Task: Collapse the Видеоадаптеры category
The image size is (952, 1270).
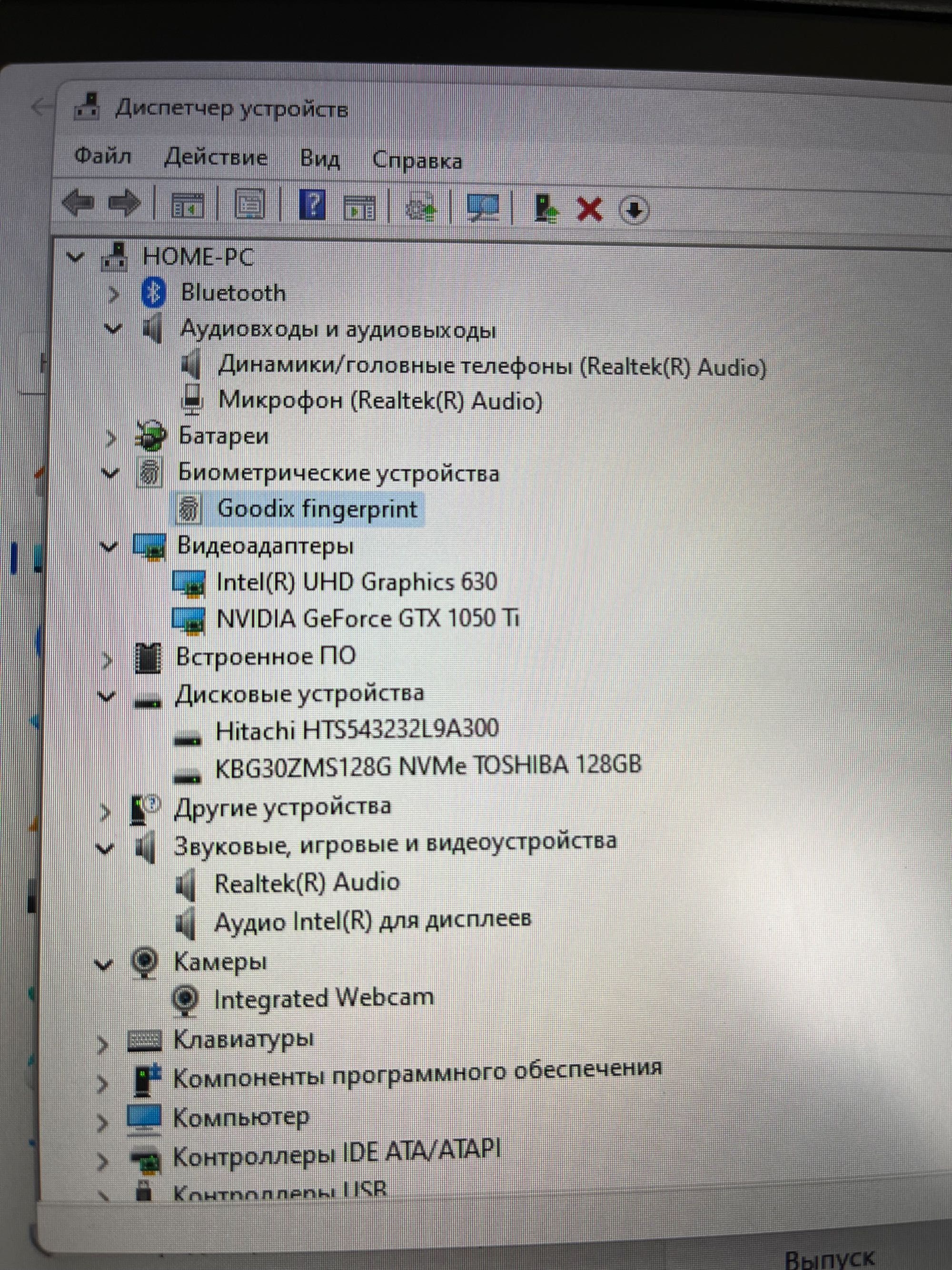Action: (109, 547)
